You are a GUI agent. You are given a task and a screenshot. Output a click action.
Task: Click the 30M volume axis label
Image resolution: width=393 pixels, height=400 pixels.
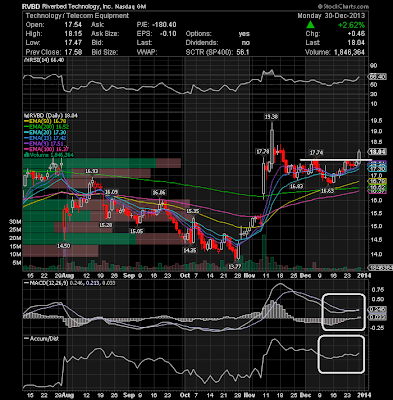pos(15,222)
